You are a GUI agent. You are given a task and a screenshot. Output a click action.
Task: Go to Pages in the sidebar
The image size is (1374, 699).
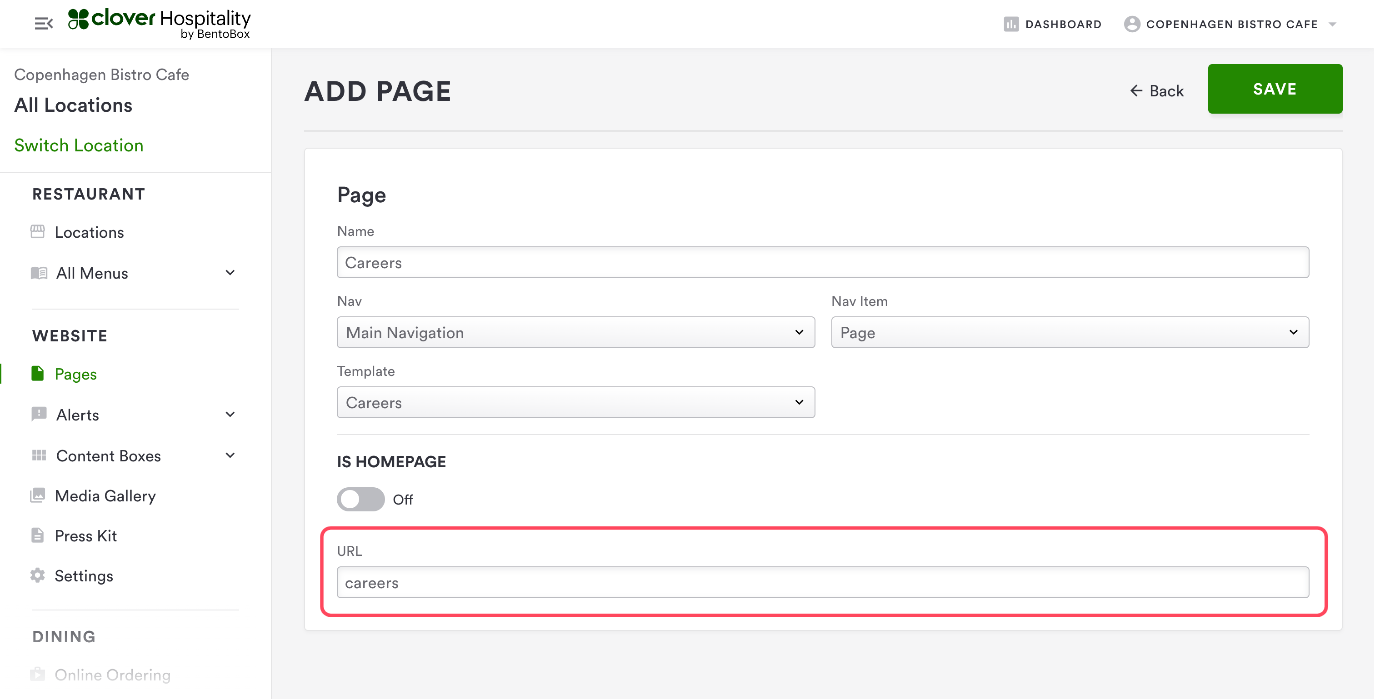75,374
